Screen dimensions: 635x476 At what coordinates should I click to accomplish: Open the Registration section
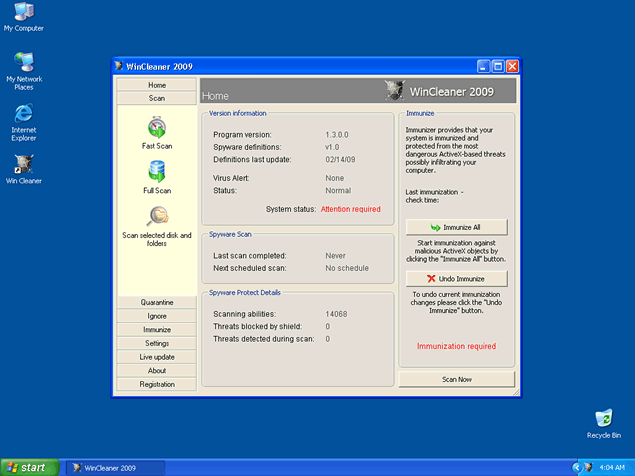[x=157, y=384]
